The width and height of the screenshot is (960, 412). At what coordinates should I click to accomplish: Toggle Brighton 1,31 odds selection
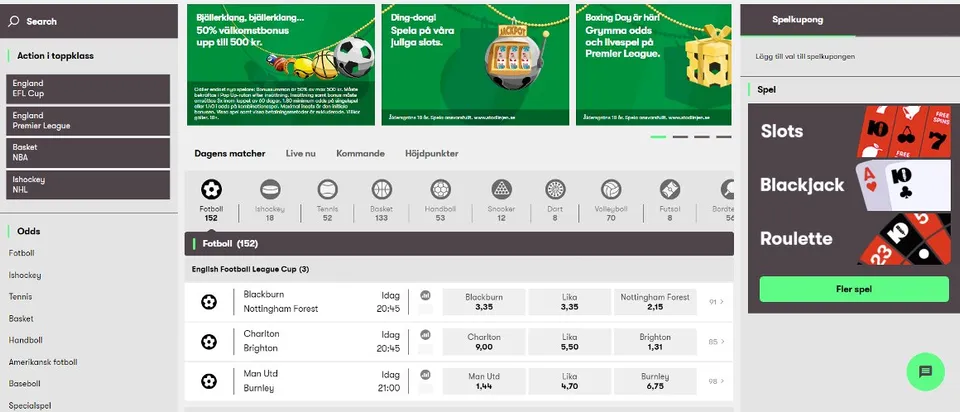pyautogui.click(x=655, y=342)
